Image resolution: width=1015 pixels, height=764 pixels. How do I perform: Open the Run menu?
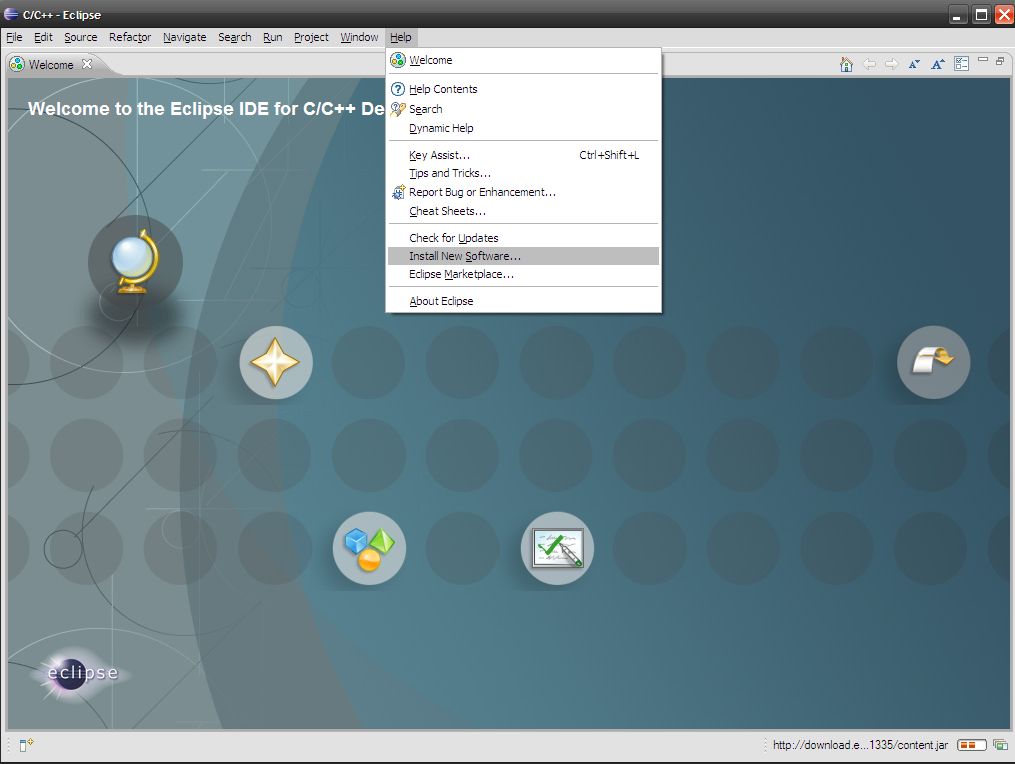pos(273,37)
